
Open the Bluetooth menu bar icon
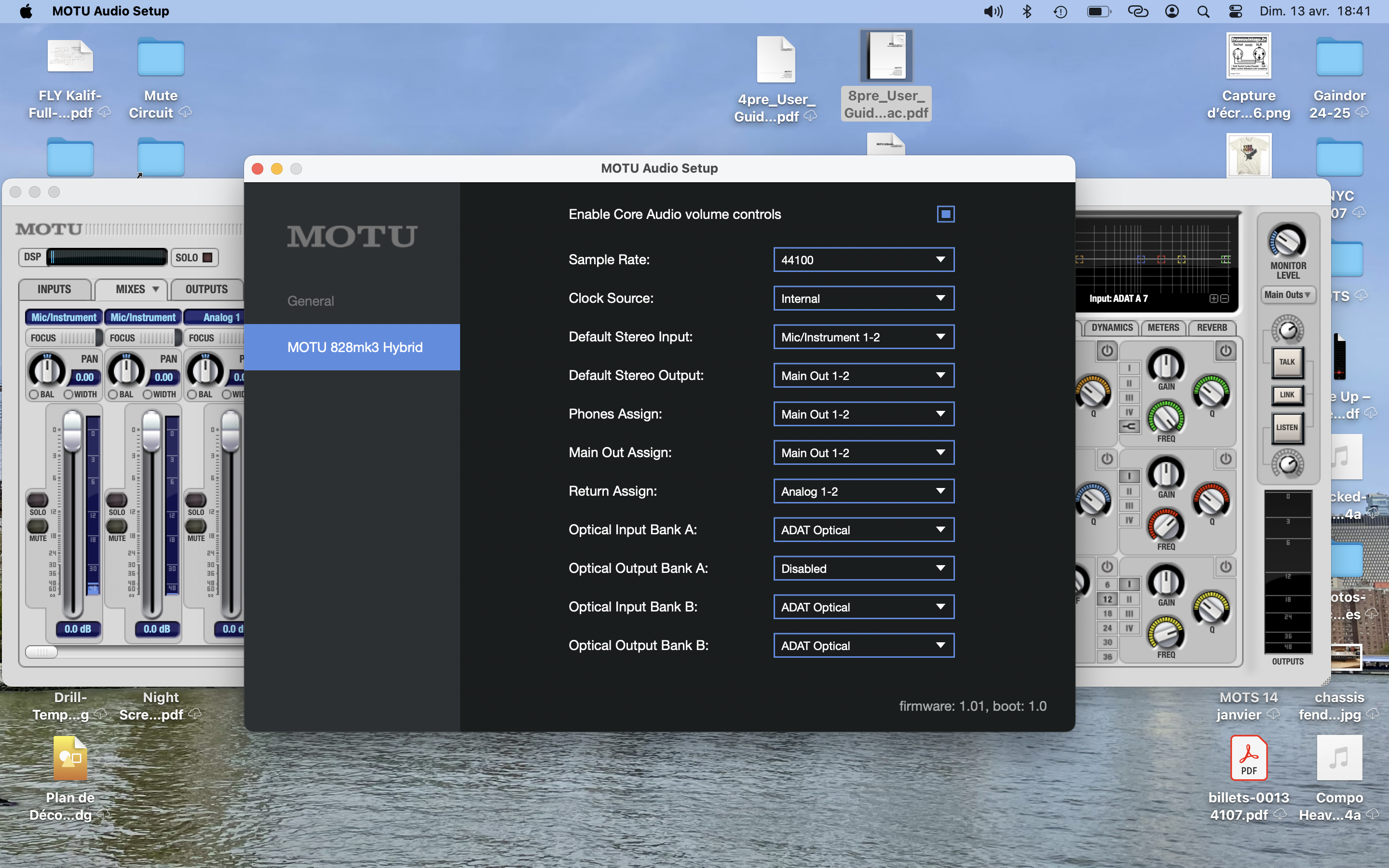coord(1027,12)
